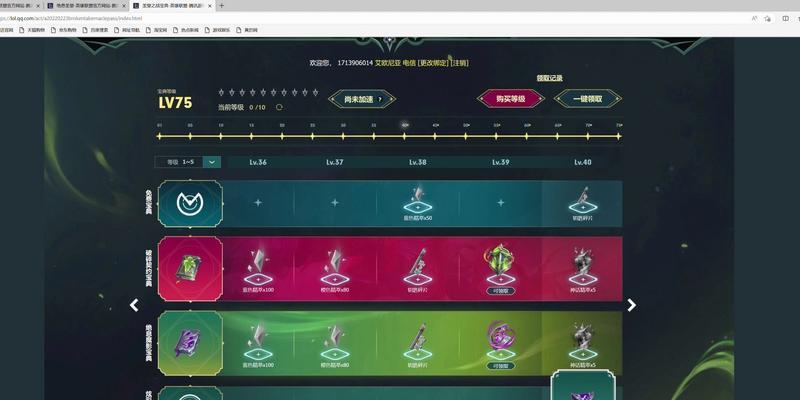Click the highlighted level 40 marker on progress line
The width and height of the screenshot is (800, 400).
(404, 136)
